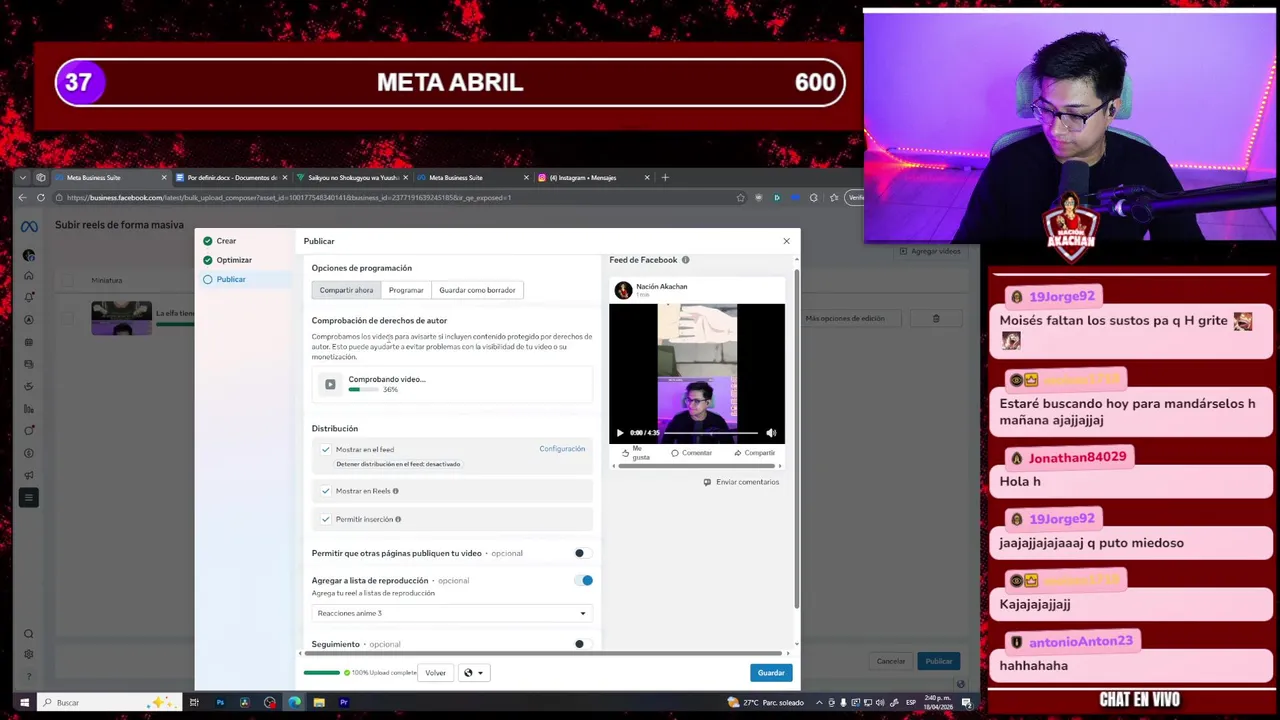Open the hamburger all-tools menu icon
This screenshot has height=720, width=1280.
29,497
